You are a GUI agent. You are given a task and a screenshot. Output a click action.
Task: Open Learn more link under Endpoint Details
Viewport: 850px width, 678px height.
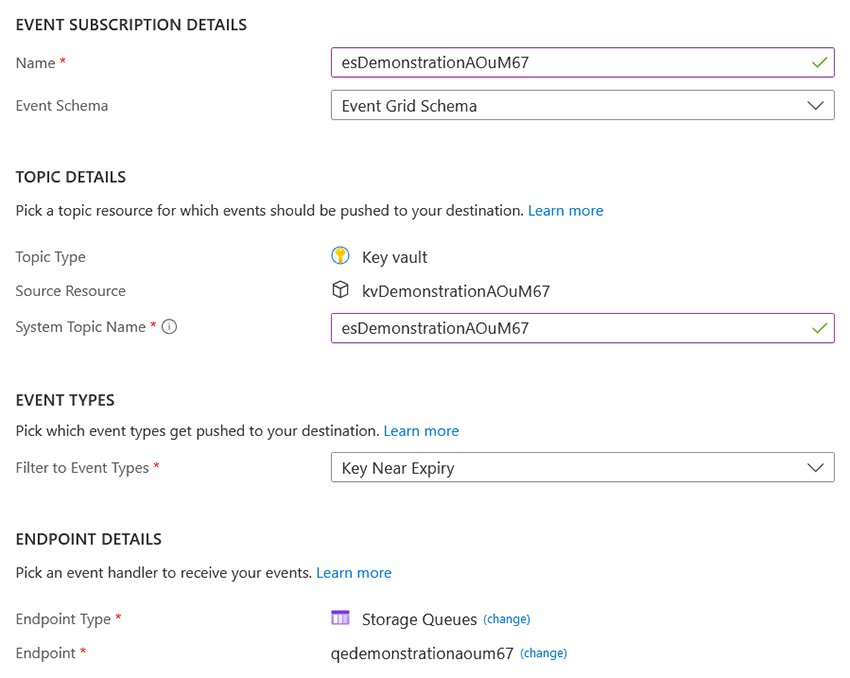click(353, 573)
